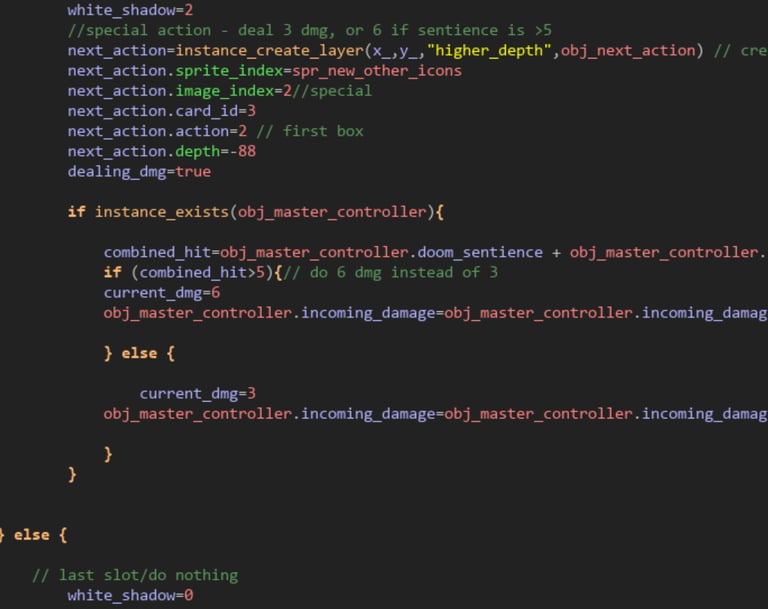
Task: Click the line white_shadow=2
Action: point(130,10)
